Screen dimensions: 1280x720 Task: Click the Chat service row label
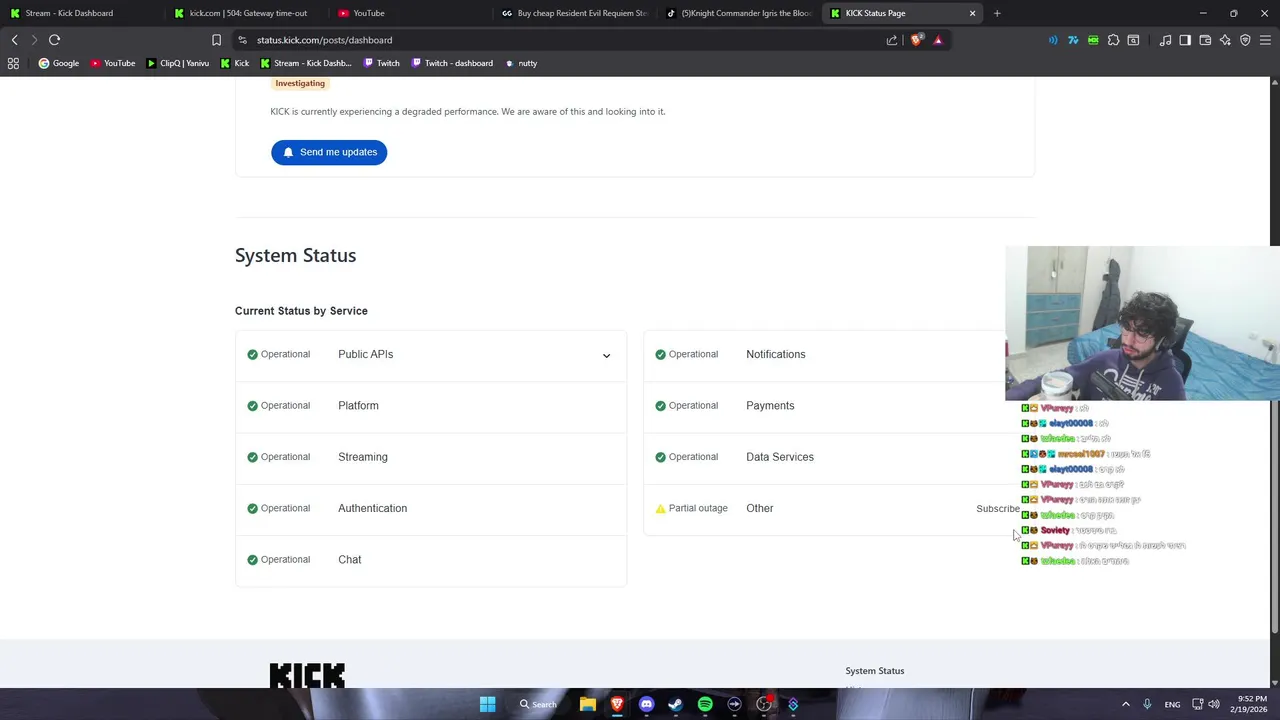pyautogui.click(x=350, y=560)
